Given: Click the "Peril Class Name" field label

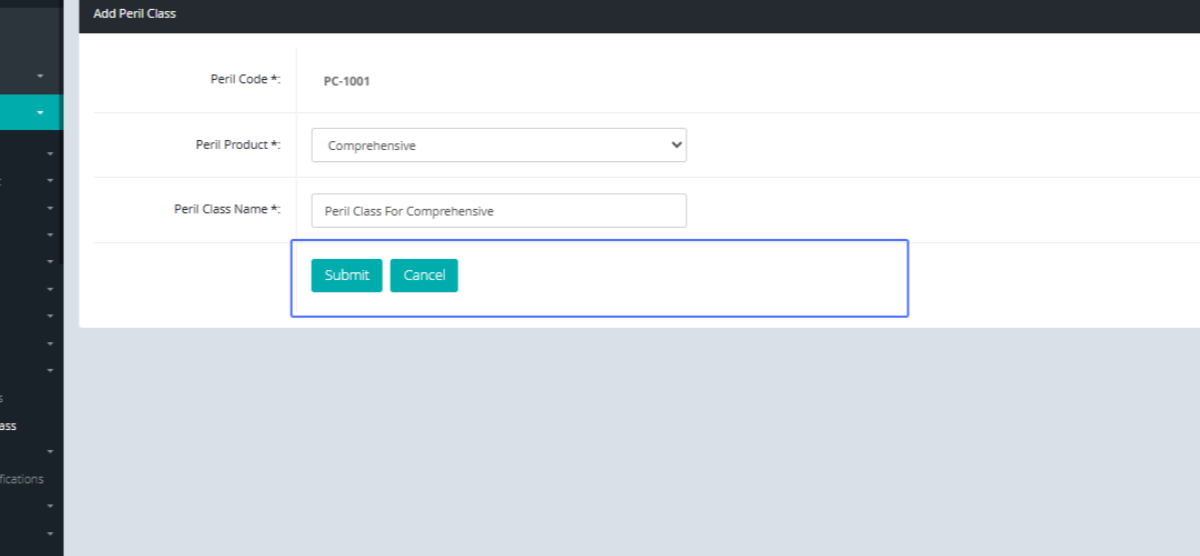Looking at the screenshot, I should click(227, 210).
